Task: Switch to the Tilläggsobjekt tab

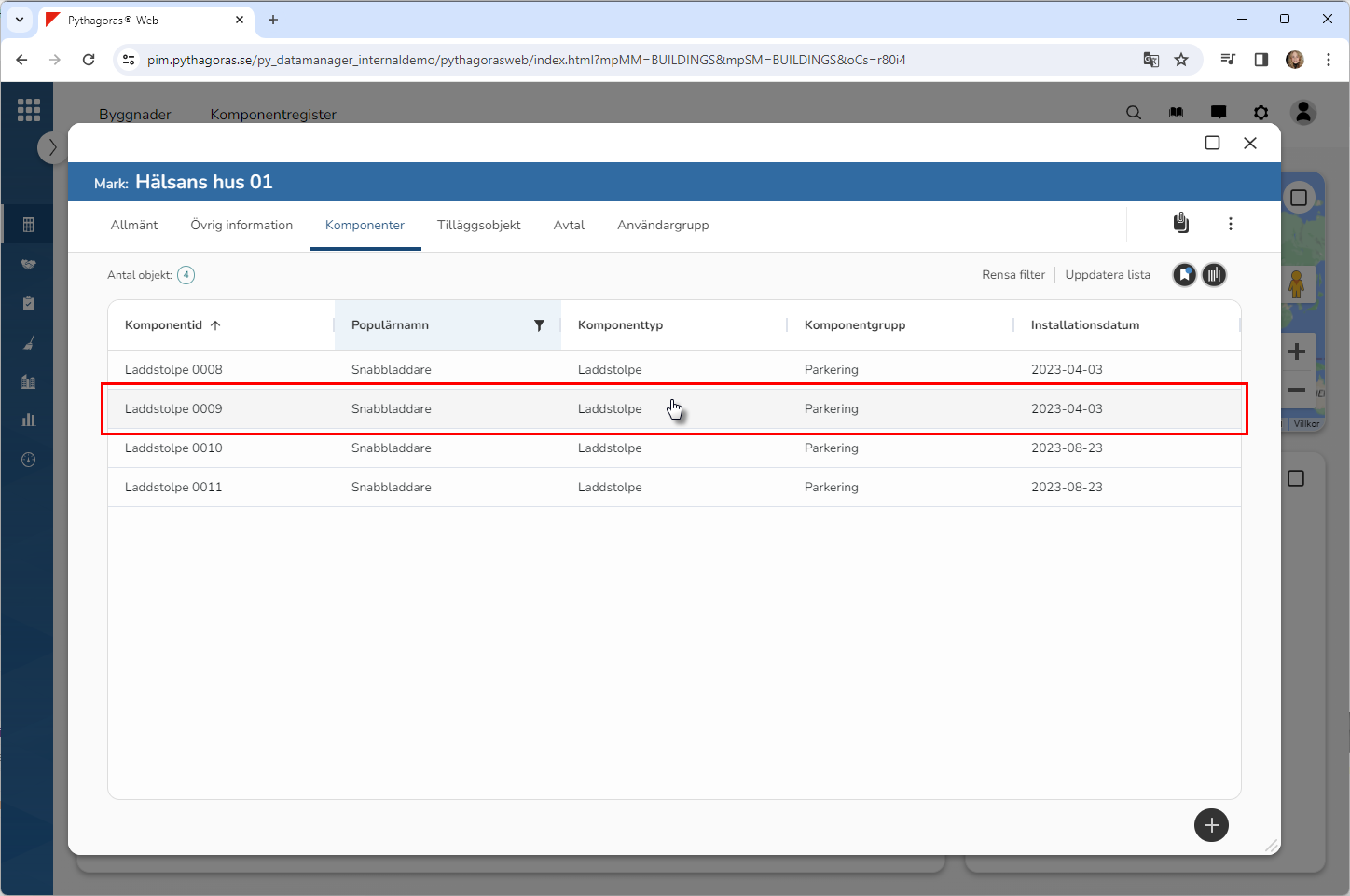Action: coord(478,226)
